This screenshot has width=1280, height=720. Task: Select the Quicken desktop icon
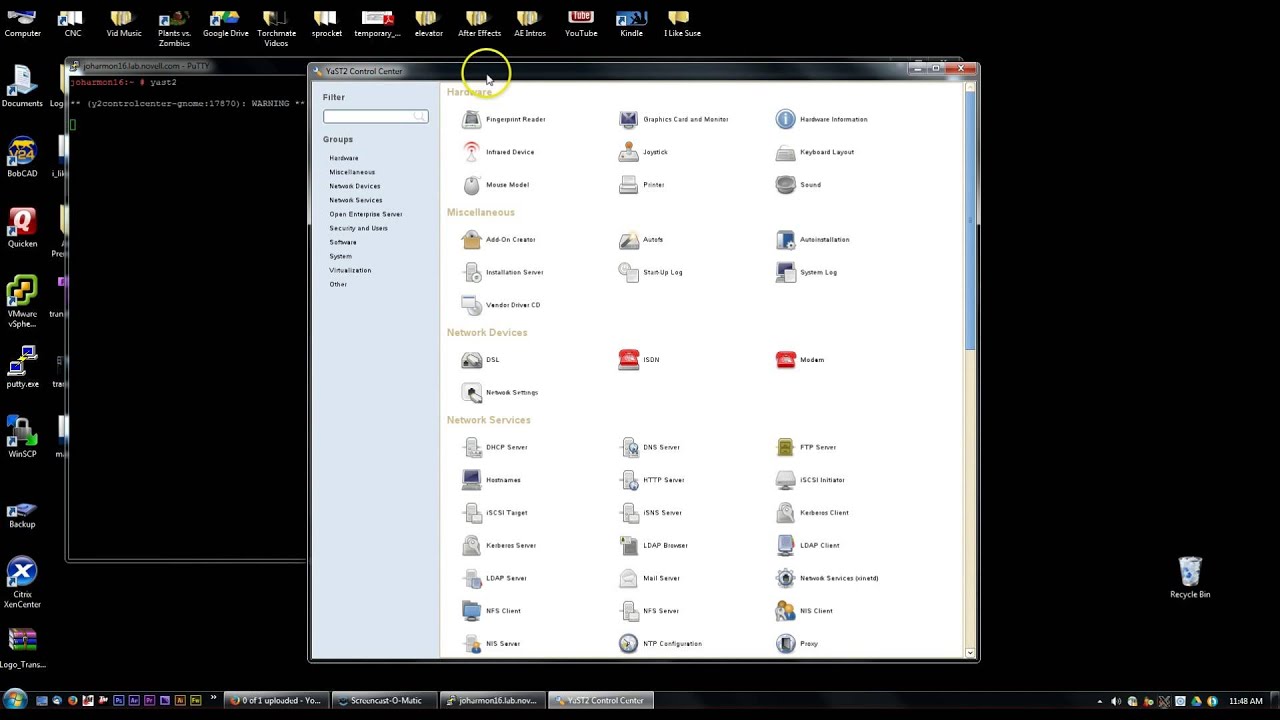coord(22,228)
